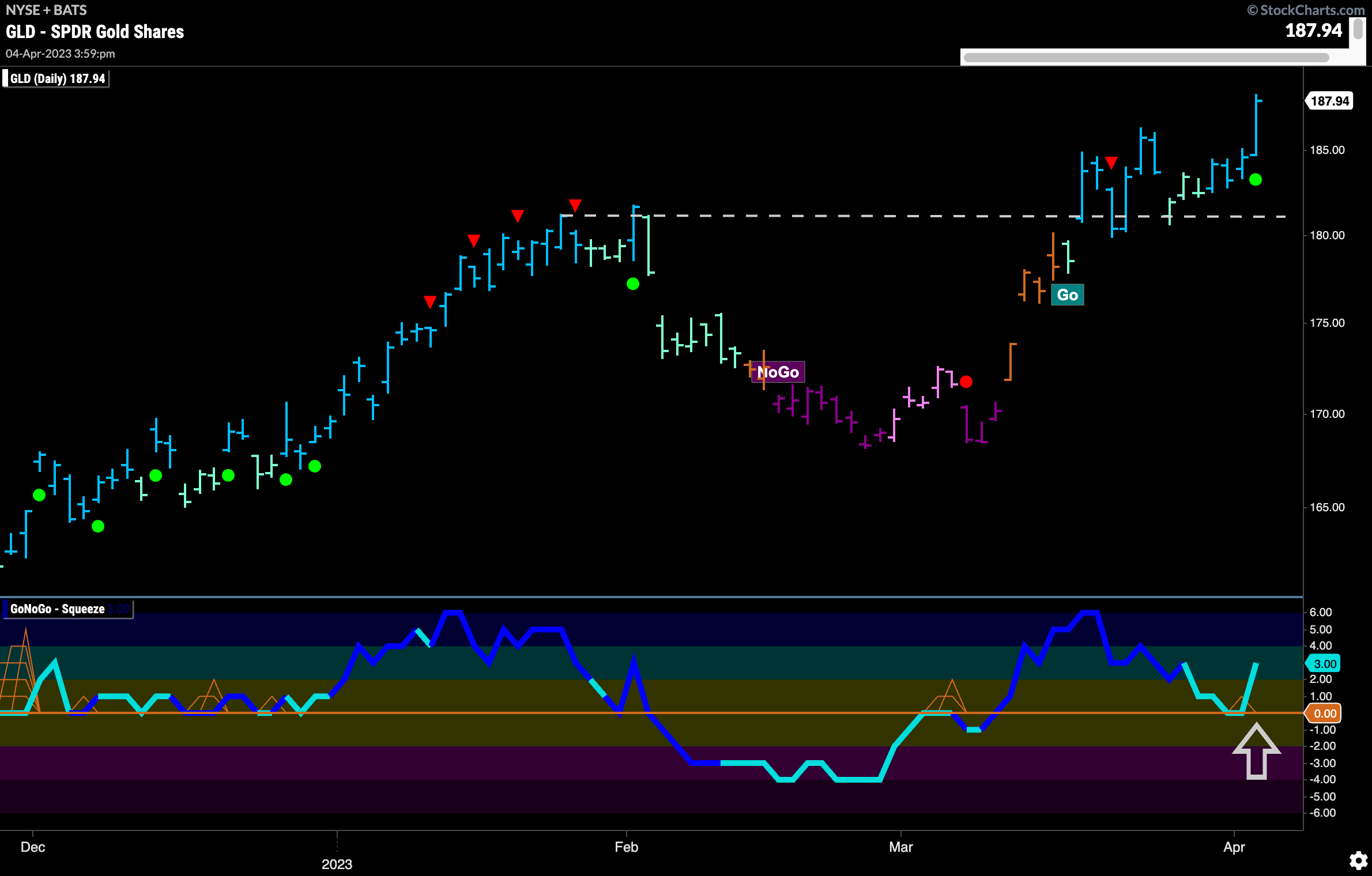
Task: Select the GoNoGo - Squeeze indicator legend
Action: [x=67, y=609]
